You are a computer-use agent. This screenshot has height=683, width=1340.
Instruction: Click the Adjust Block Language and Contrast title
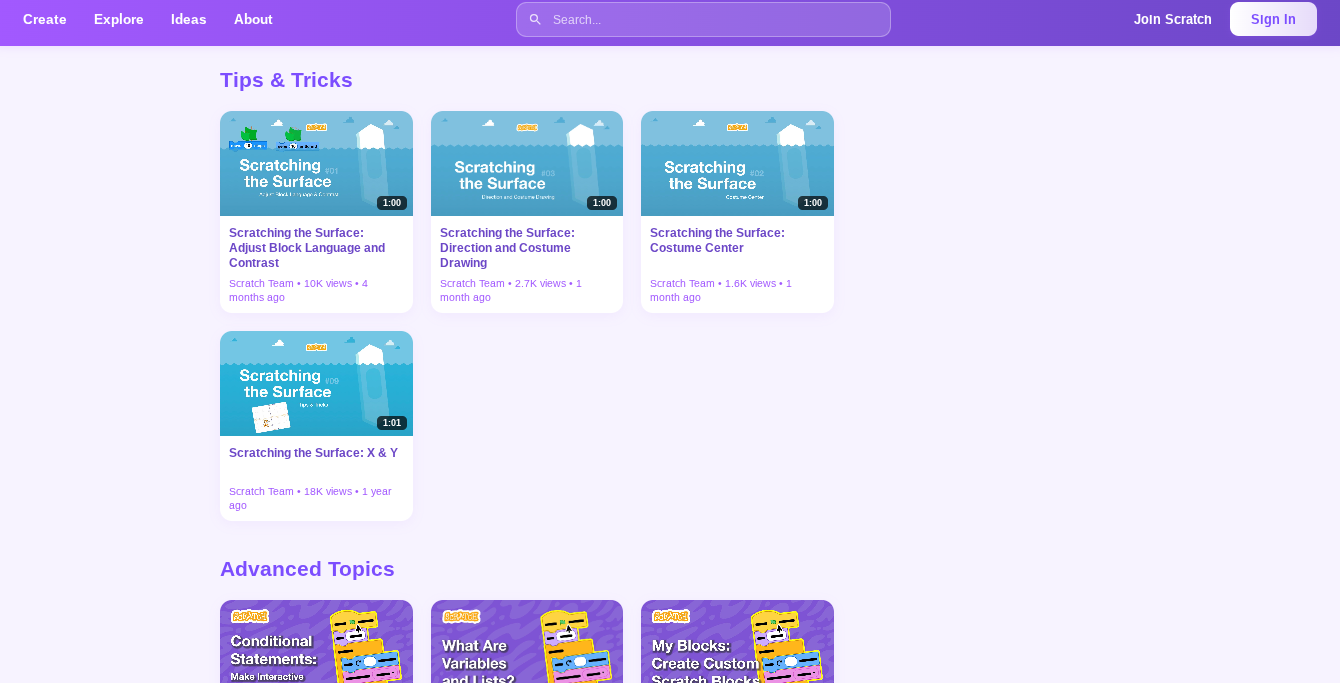coord(307,248)
